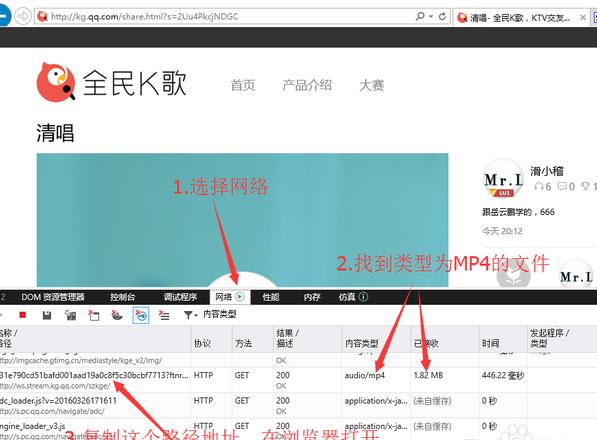Click the clear cookies icon

tap(117, 315)
